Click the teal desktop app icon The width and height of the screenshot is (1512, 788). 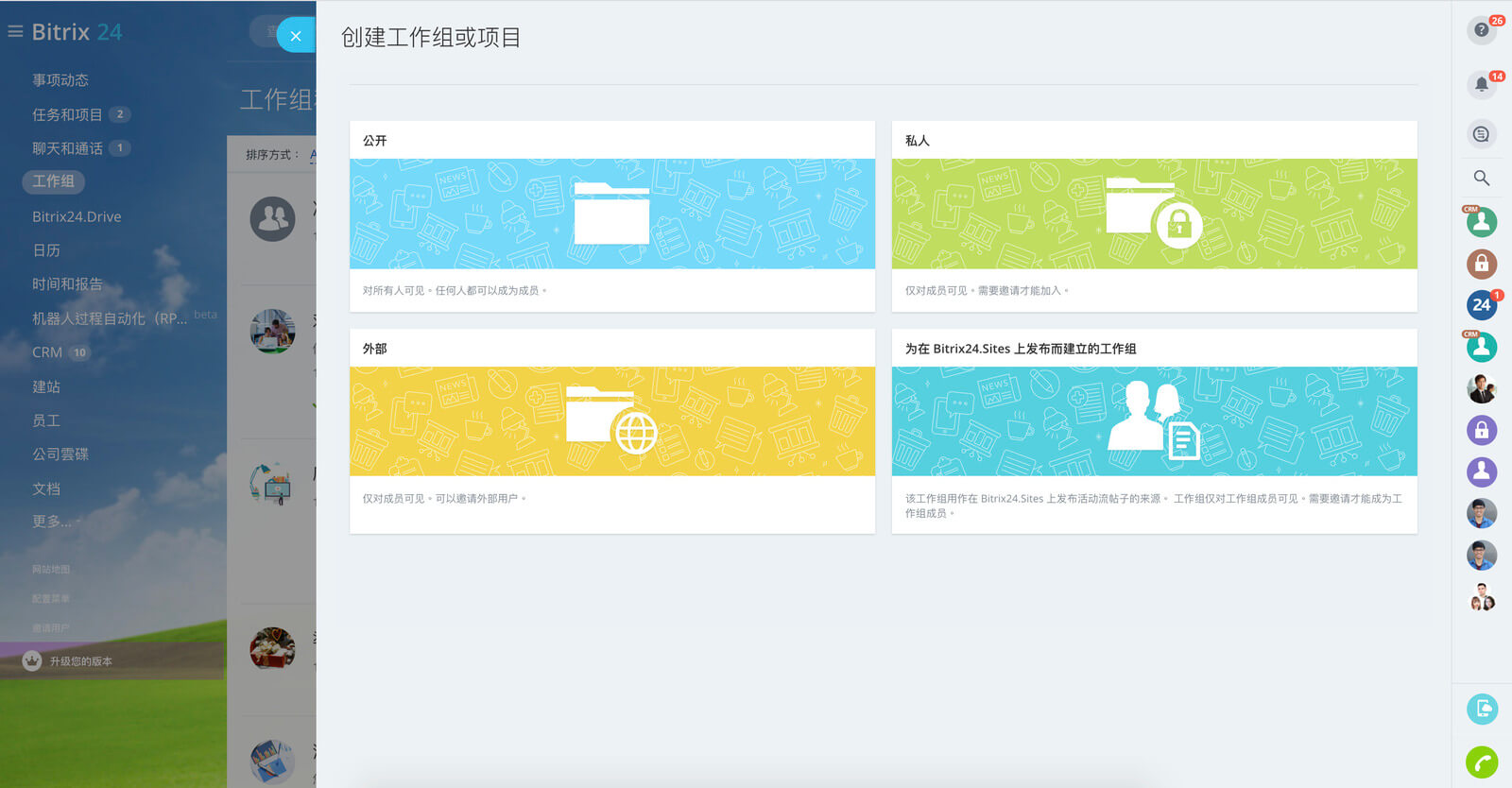point(1481,709)
